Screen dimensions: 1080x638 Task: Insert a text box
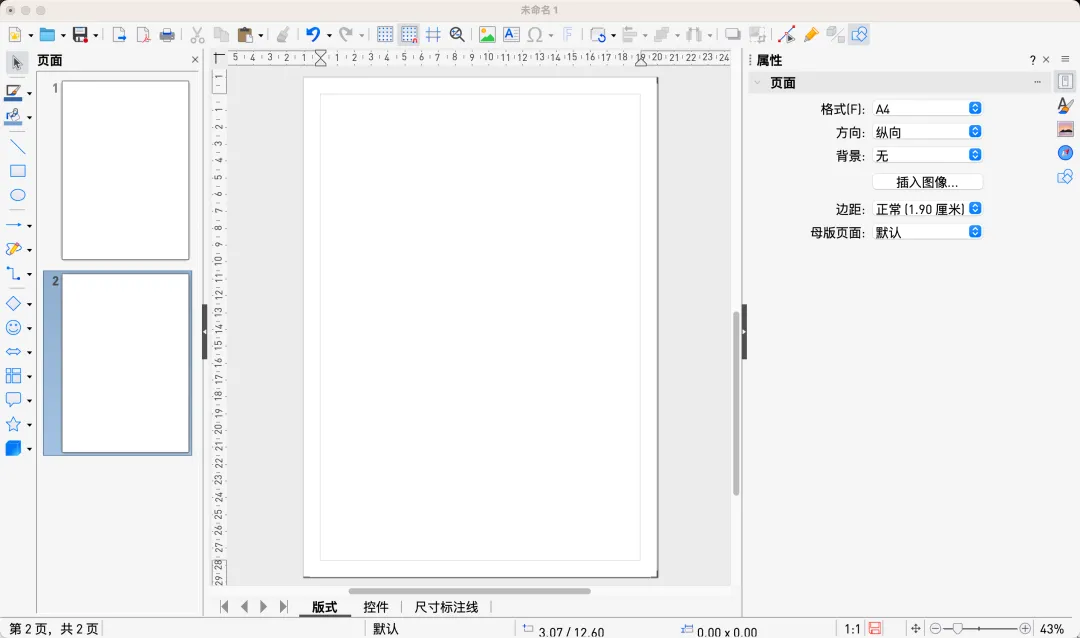pos(511,34)
